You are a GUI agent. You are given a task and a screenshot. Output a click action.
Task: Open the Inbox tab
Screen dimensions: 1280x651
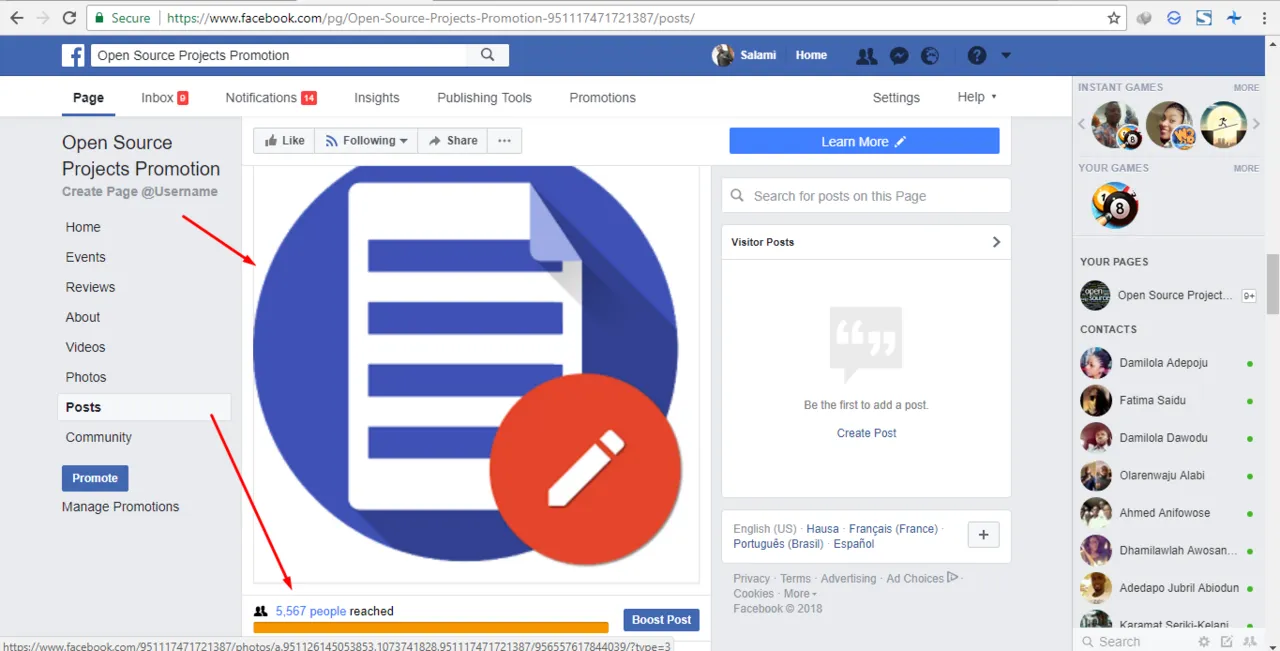(164, 98)
